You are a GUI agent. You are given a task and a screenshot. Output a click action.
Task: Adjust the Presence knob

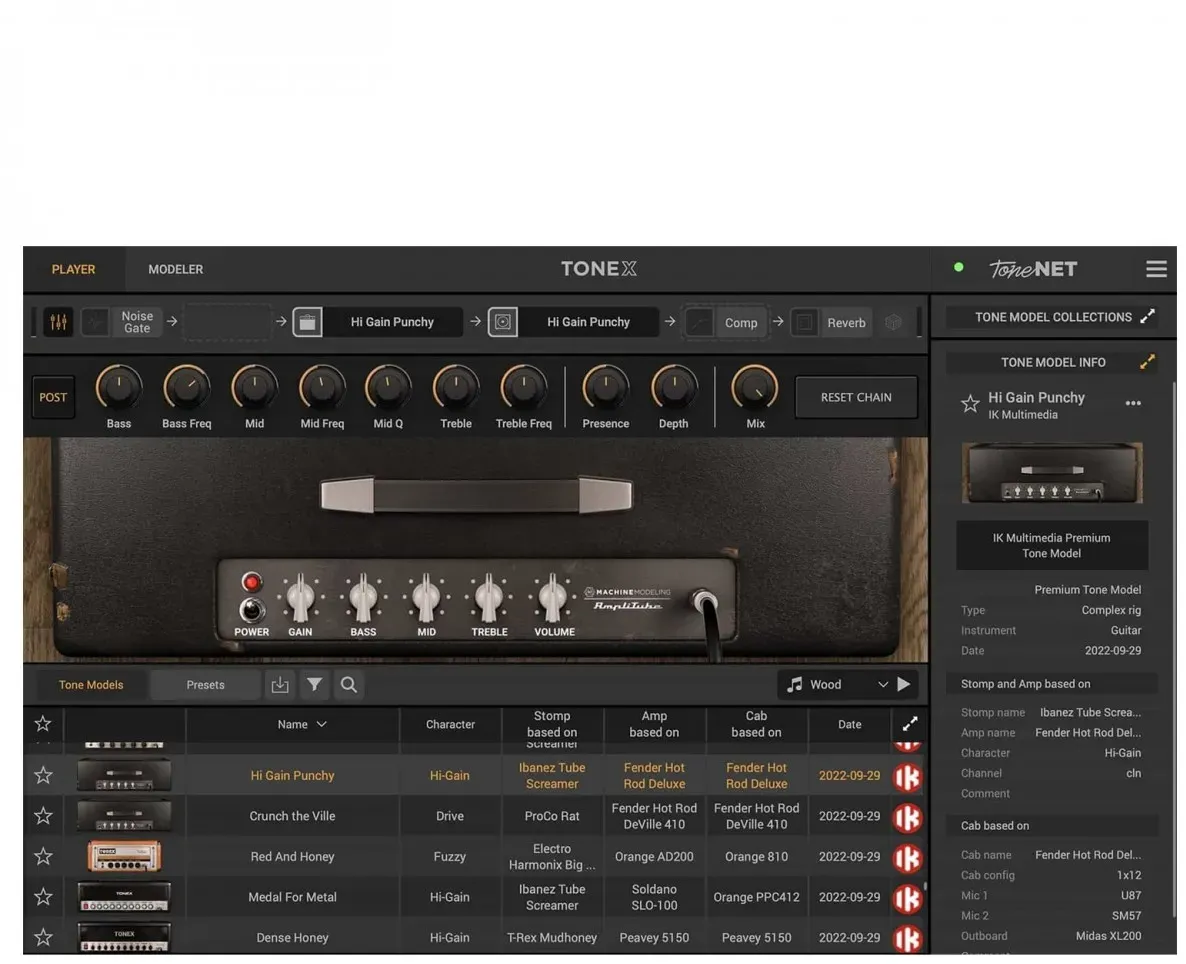tap(605, 387)
